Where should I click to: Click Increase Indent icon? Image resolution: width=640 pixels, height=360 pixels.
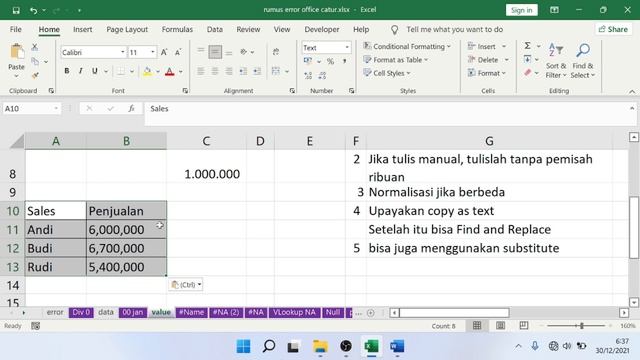[257, 71]
